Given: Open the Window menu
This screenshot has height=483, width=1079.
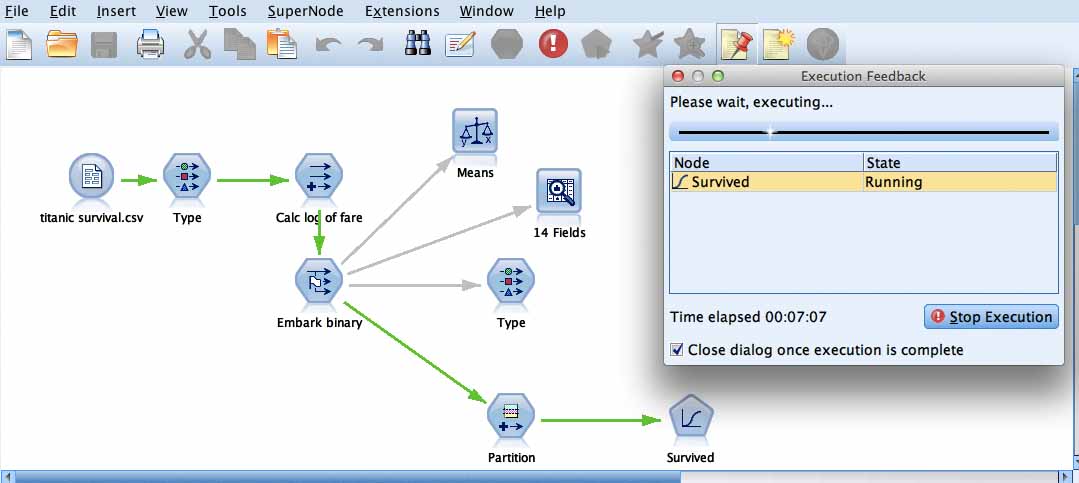Looking at the screenshot, I should coord(487,11).
